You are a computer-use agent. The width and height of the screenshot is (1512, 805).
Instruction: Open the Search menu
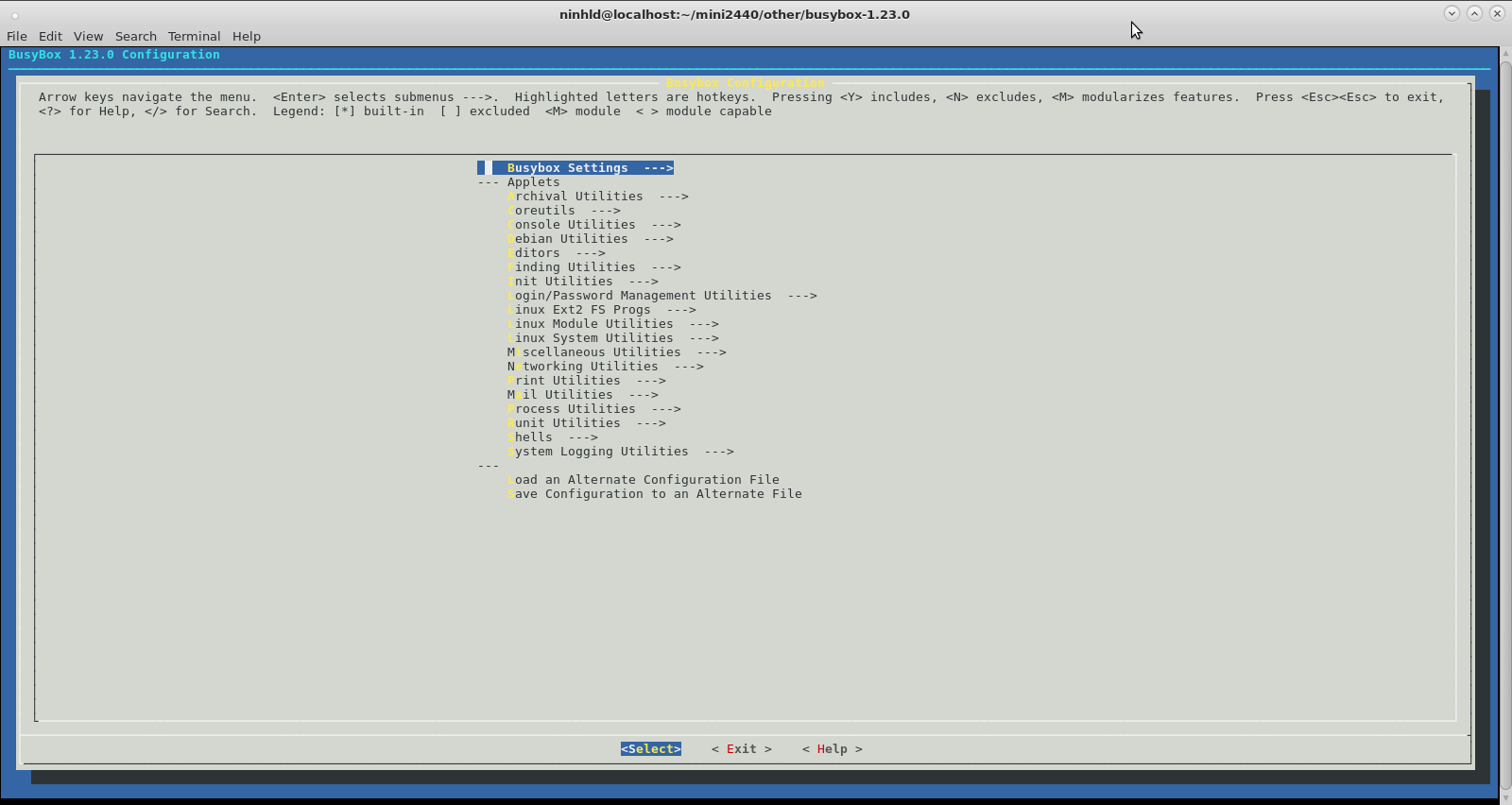click(x=136, y=36)
